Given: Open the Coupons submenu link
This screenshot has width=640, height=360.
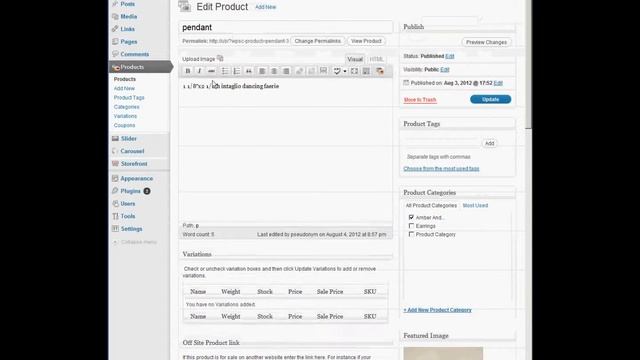Looking at the screenshot, I should [124, 126].
